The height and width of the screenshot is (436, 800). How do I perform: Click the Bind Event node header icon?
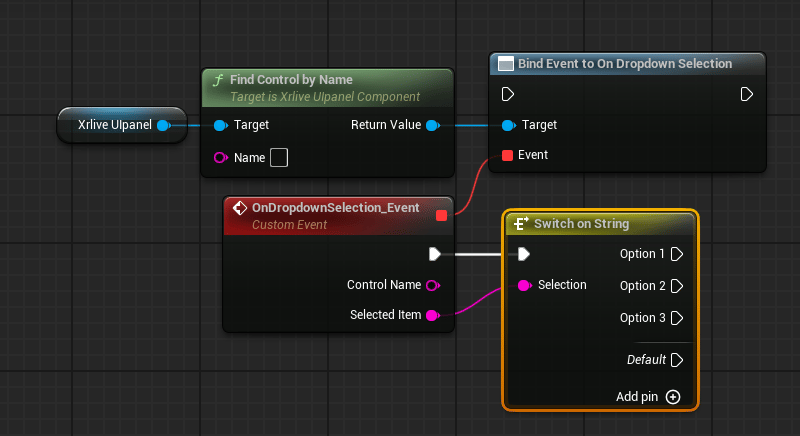click(506, 64)
